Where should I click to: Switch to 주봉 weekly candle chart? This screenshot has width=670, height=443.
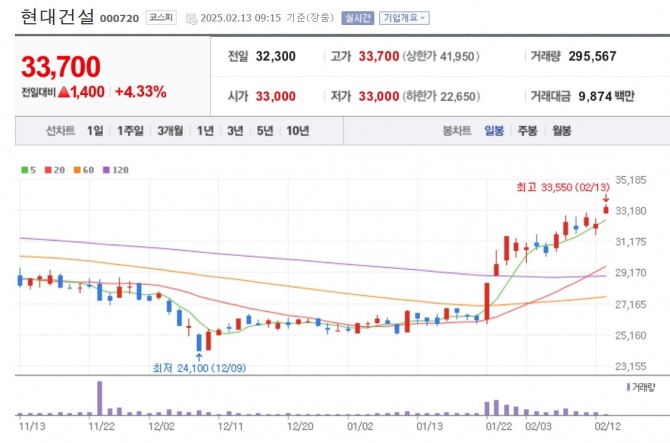(527, 131)
